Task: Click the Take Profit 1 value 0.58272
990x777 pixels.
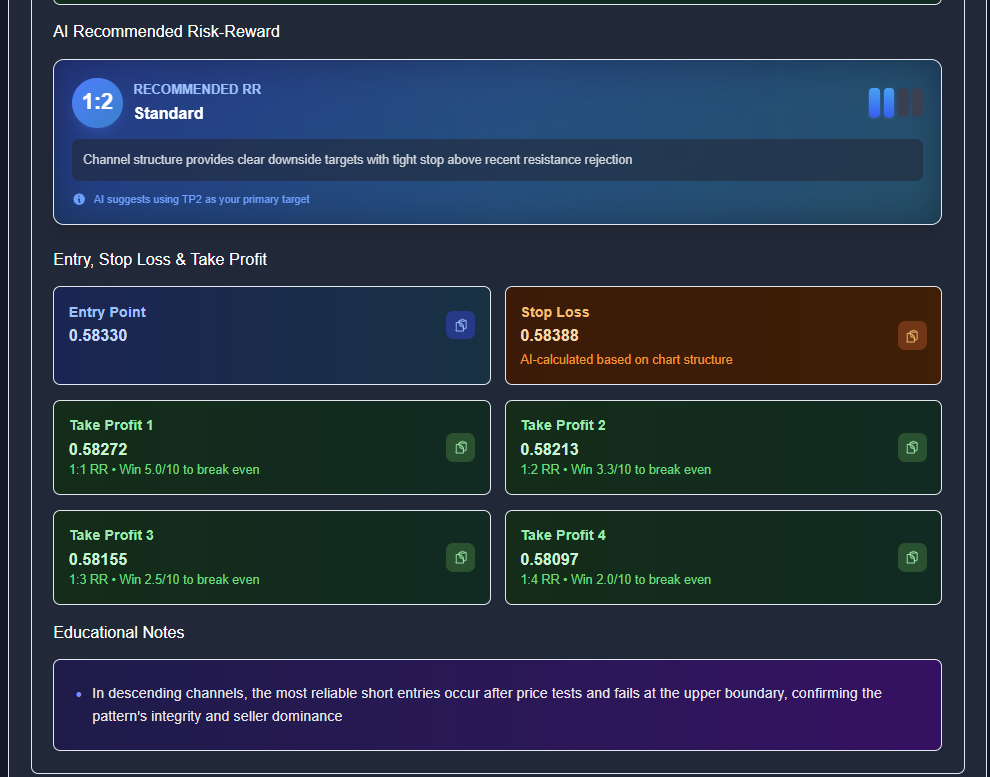Action: (x=98, y=449)
